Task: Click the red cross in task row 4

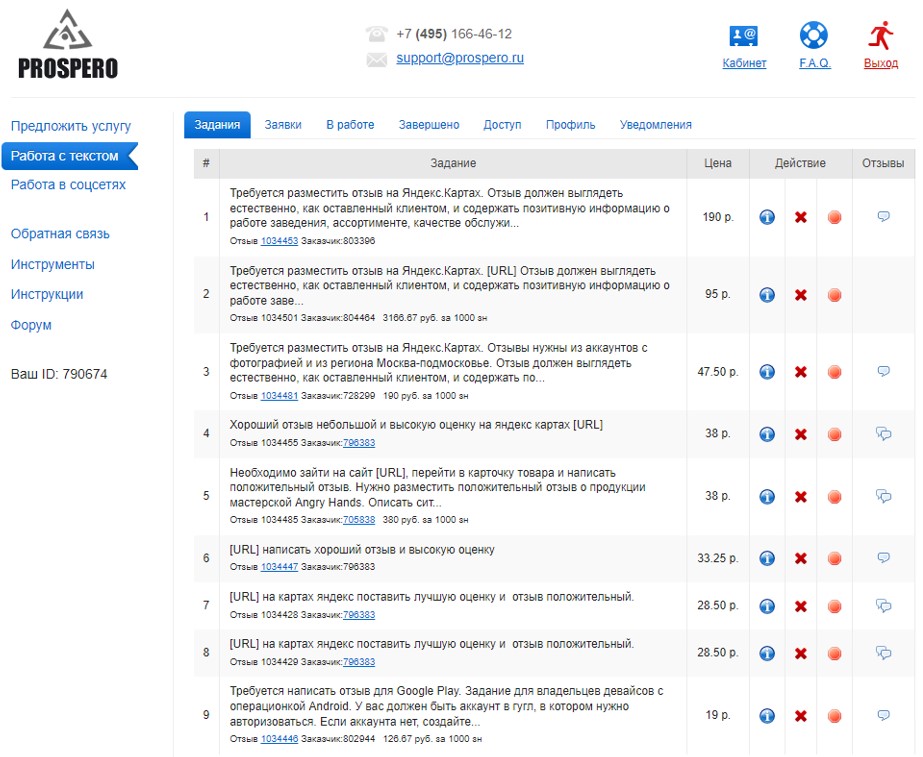Action: (x=801, y=434)
